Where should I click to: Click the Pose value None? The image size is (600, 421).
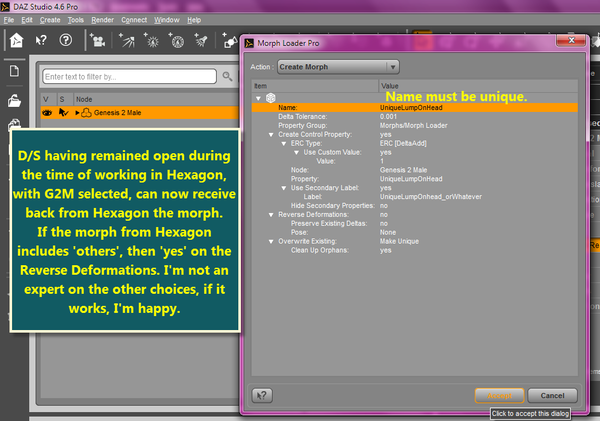(x=388, y=232)
